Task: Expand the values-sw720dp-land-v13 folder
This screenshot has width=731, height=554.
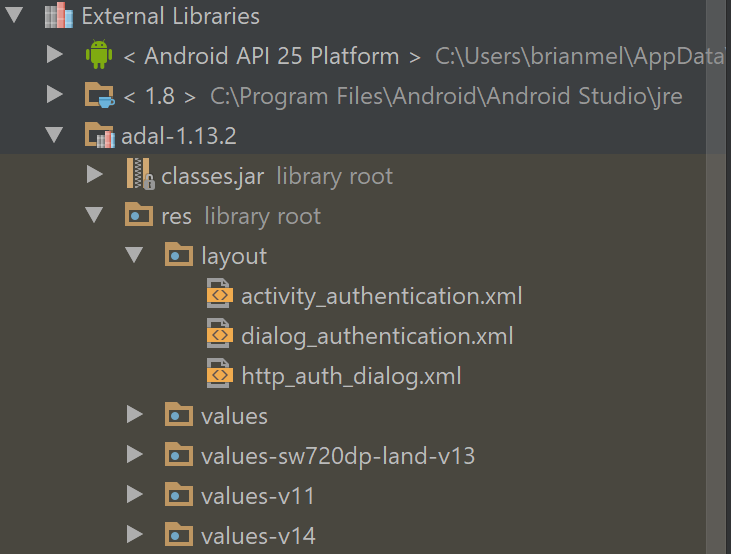Action: pos(135,455)
